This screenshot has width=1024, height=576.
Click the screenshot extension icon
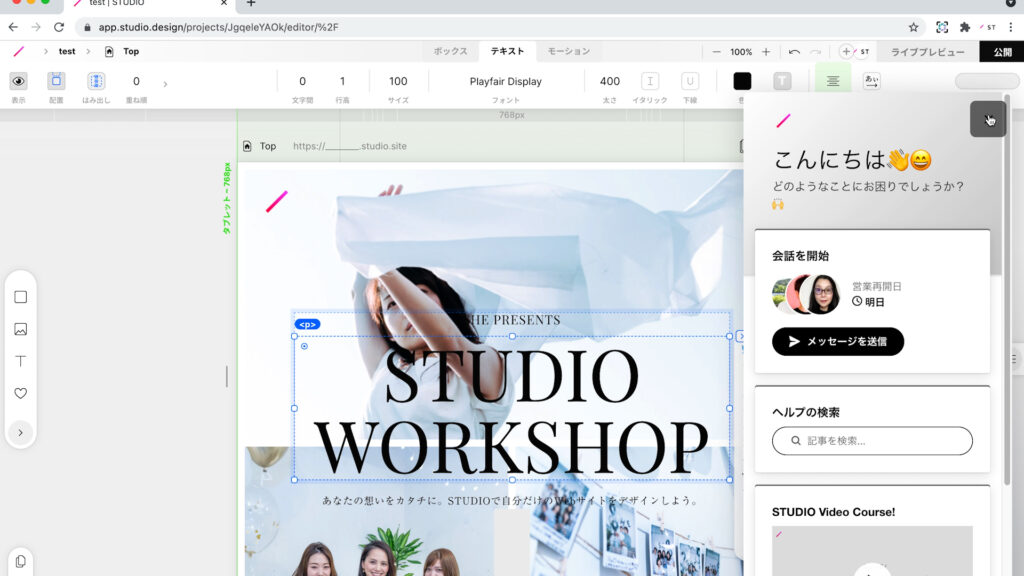pyautogui.click(x=942, y=27)
